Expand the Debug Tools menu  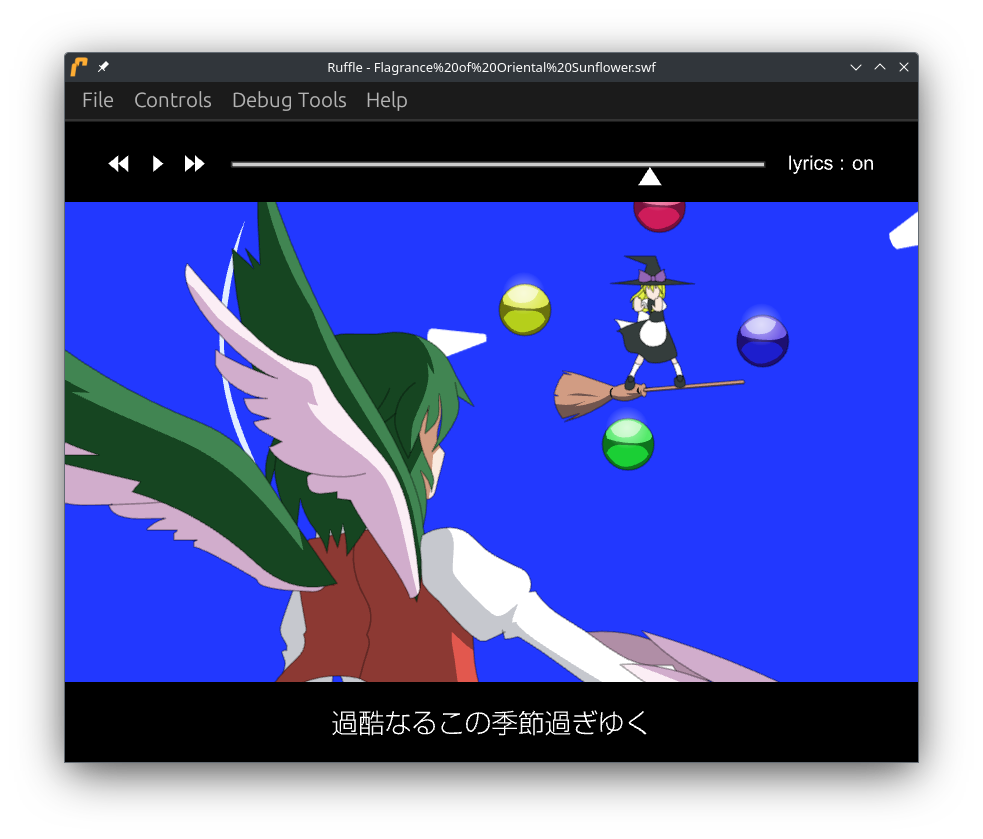289,100
